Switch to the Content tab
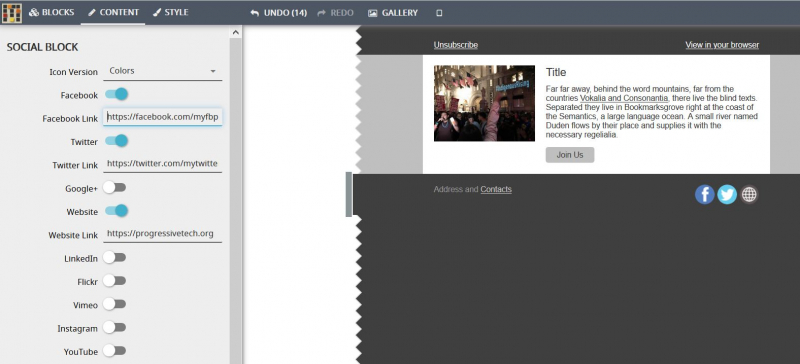The height and width of the screenshot is (364, 800). [x=113, y=12]
